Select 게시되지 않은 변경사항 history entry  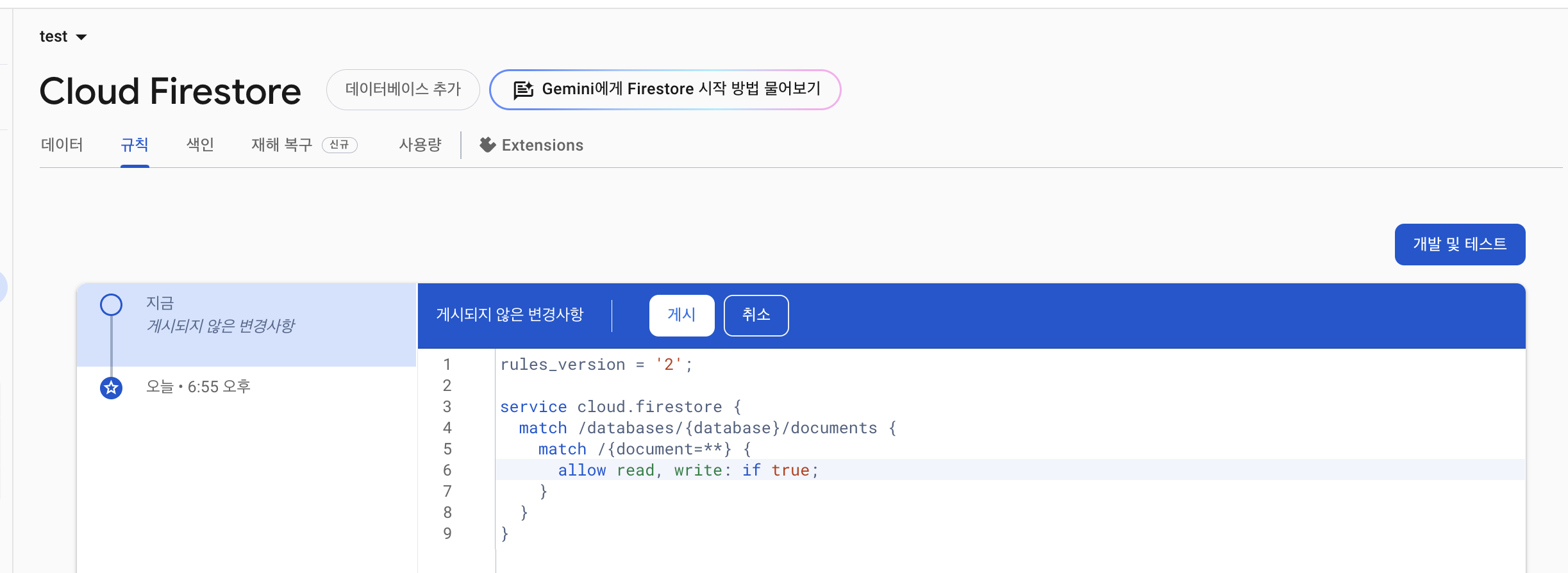tap(247, 325)
